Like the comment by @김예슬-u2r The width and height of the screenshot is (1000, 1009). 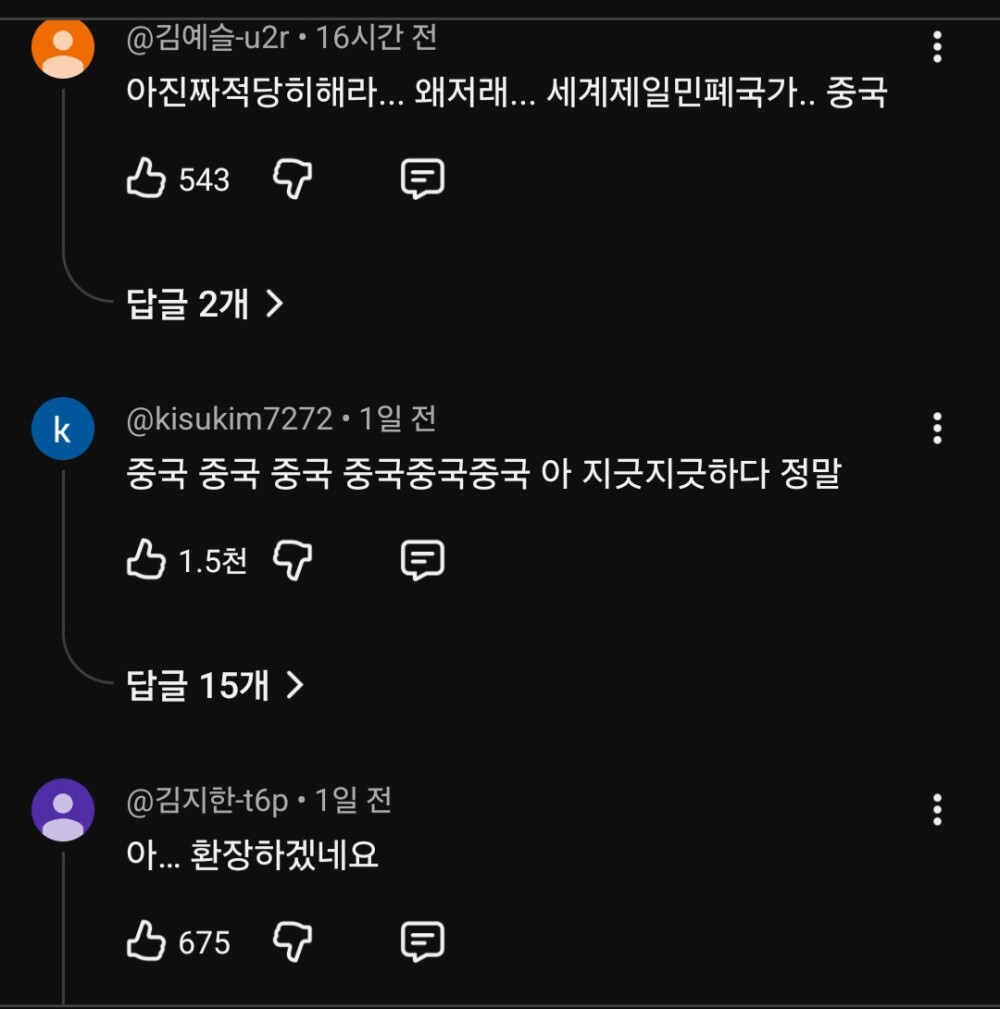pos(146,180)
